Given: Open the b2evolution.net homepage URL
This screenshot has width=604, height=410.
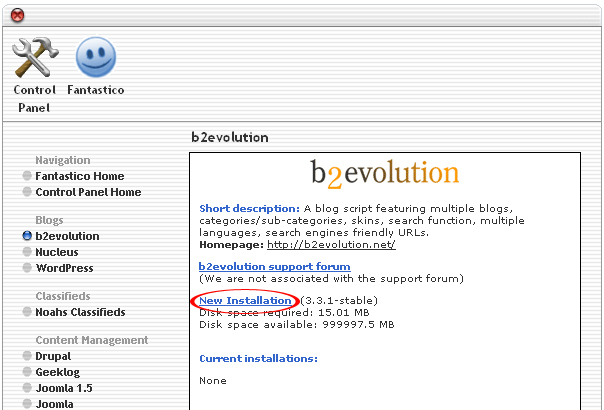Looking at the screenshot, I should (331, 244).
